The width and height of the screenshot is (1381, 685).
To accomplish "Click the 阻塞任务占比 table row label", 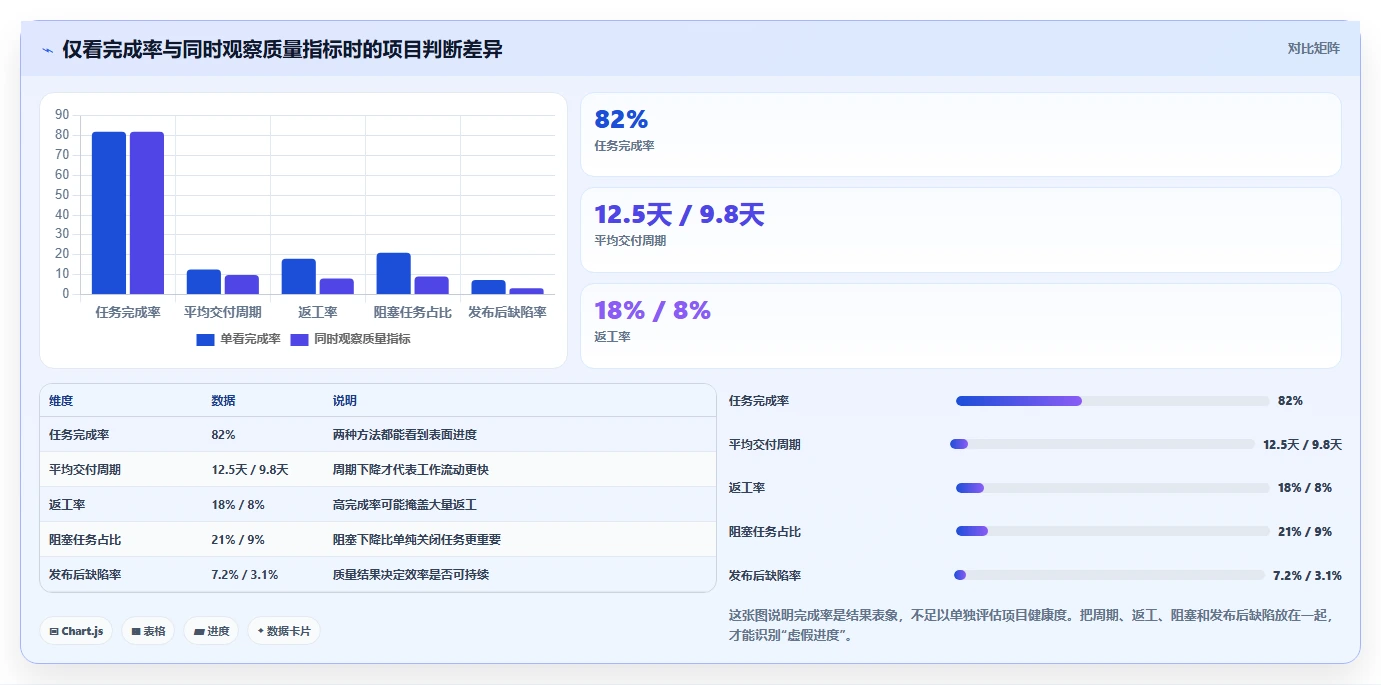I will coord(85,540).
